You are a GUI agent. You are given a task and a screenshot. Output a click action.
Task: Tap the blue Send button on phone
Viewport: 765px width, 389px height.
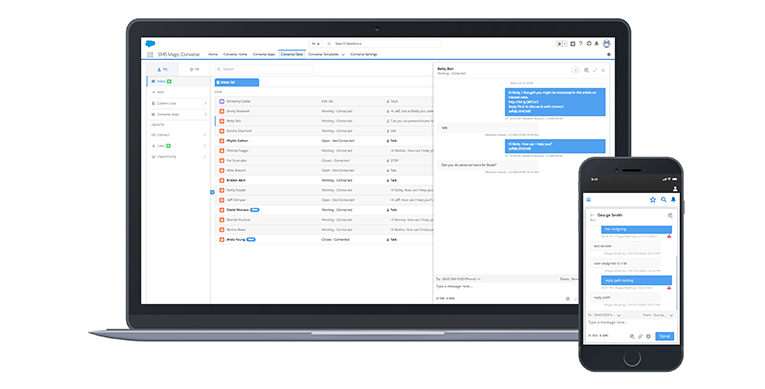coord(664,336)
